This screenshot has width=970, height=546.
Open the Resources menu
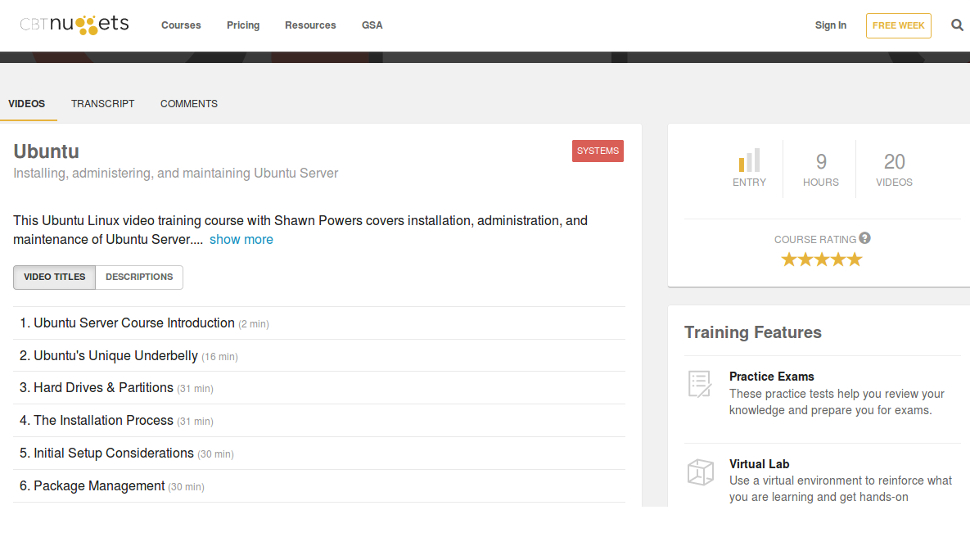tap(311, 25)
